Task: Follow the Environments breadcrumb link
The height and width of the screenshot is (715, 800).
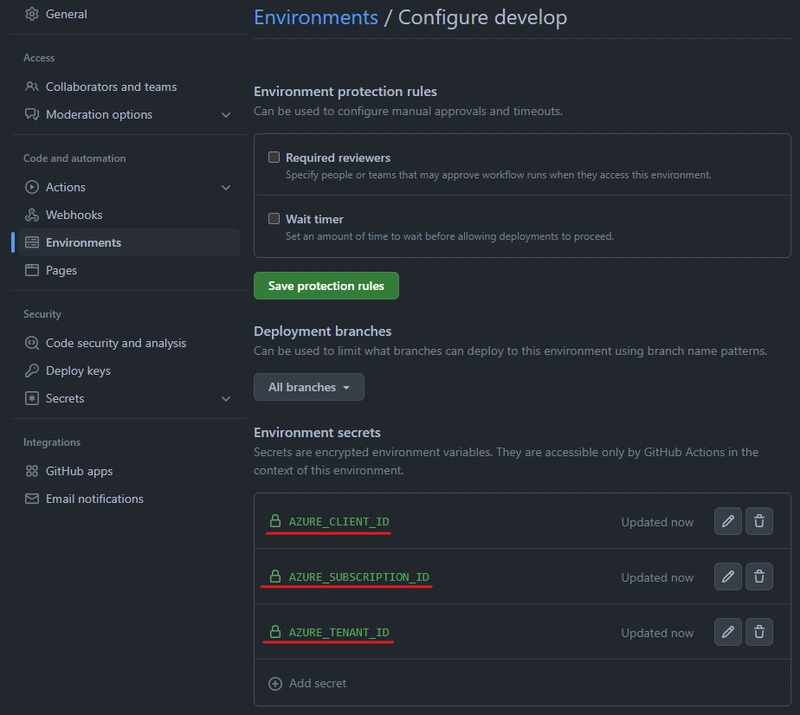Action: pyautogui.click(x=316, y=17)
